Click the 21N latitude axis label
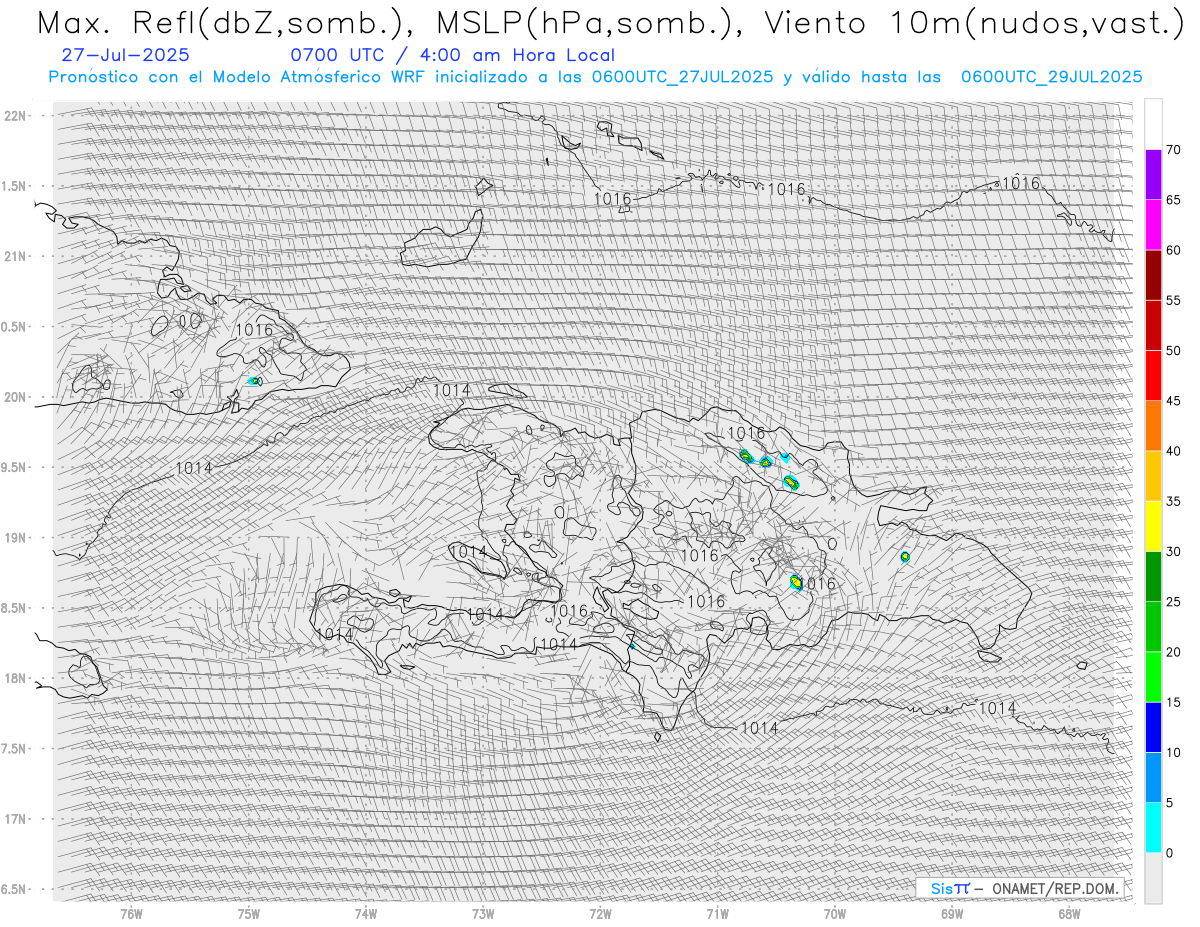The height and width of the screenshot is (927, 1200). 14,256
